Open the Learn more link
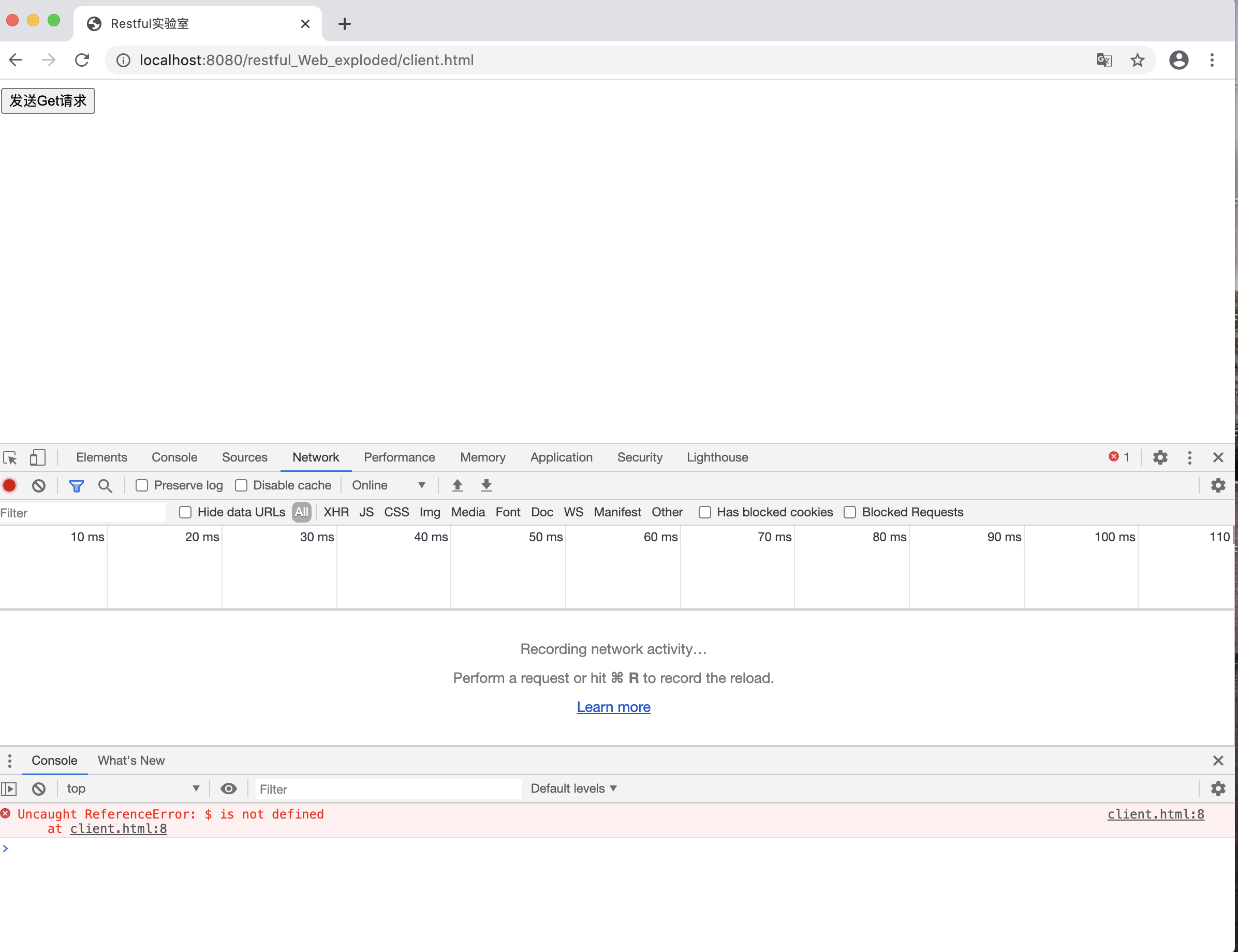The width and height of the screenshot is (1238, 952). [x=613, y=707]
